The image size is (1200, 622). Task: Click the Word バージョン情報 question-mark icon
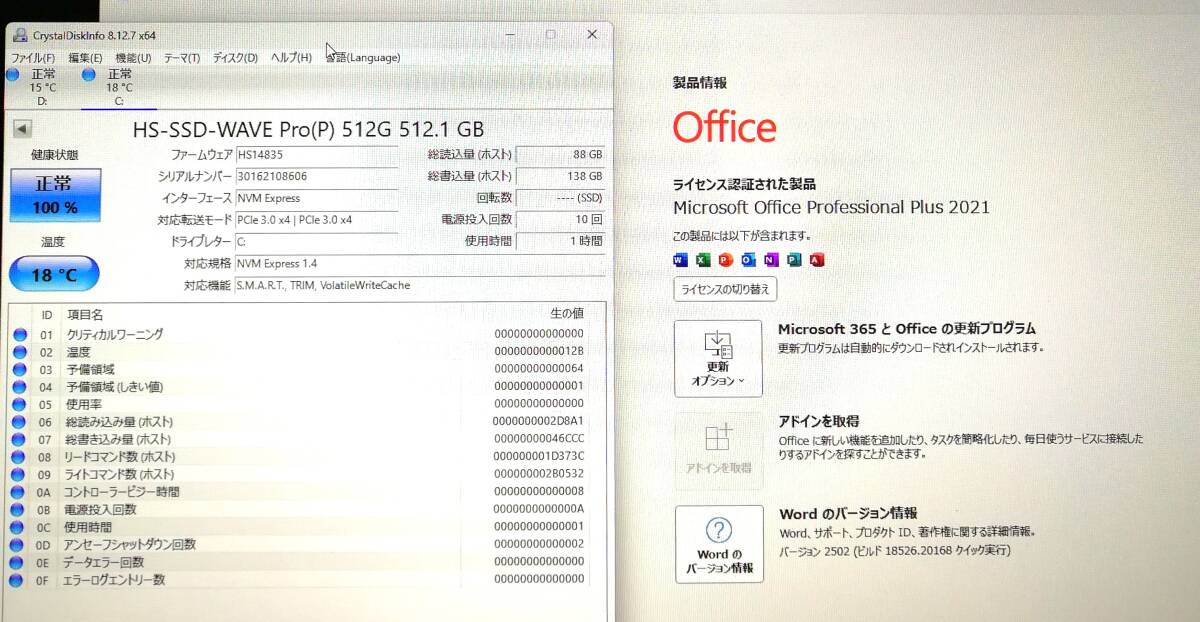point(719,533)
